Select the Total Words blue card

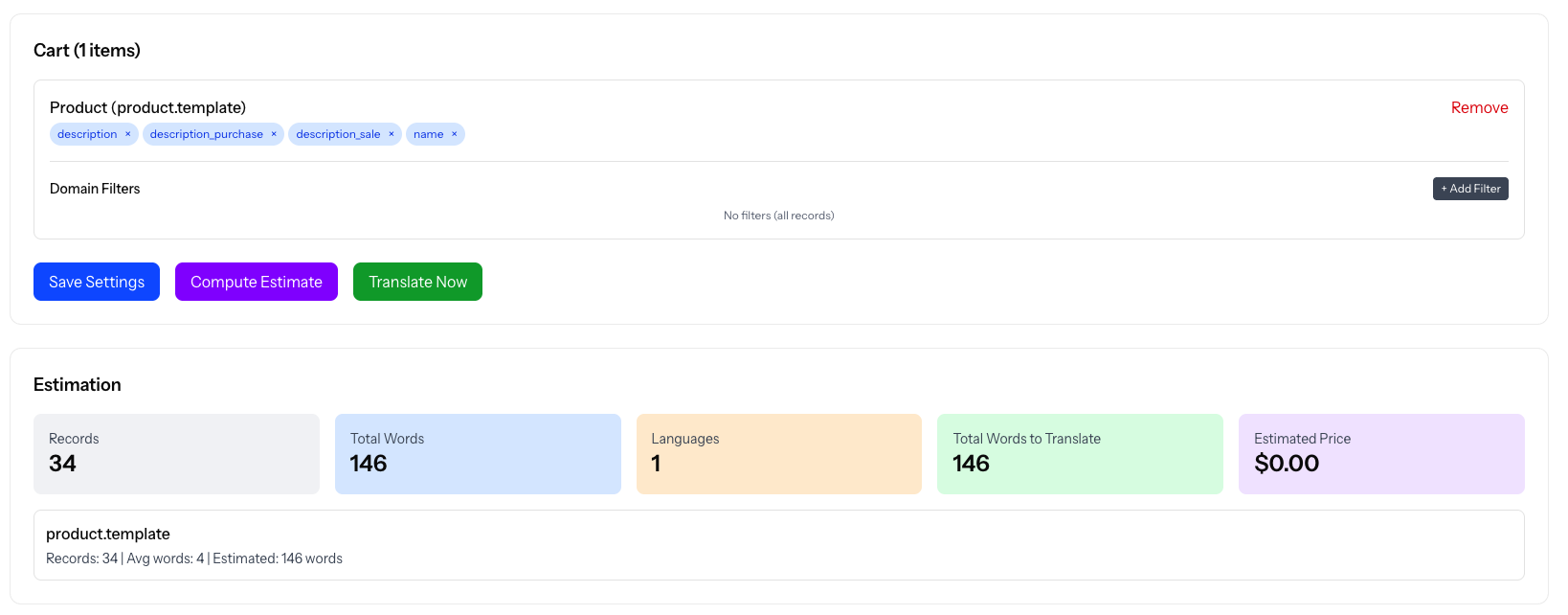click(x=478, y=454)
